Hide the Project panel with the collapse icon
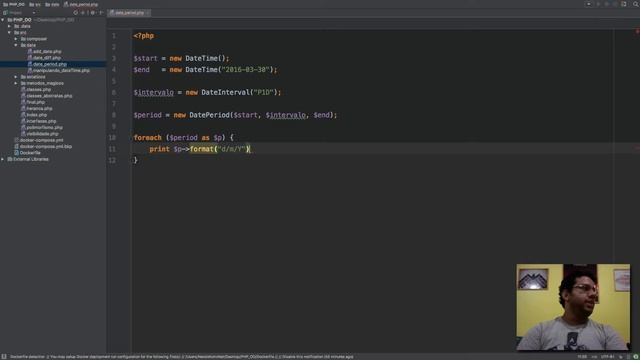 tap(101, 13)
